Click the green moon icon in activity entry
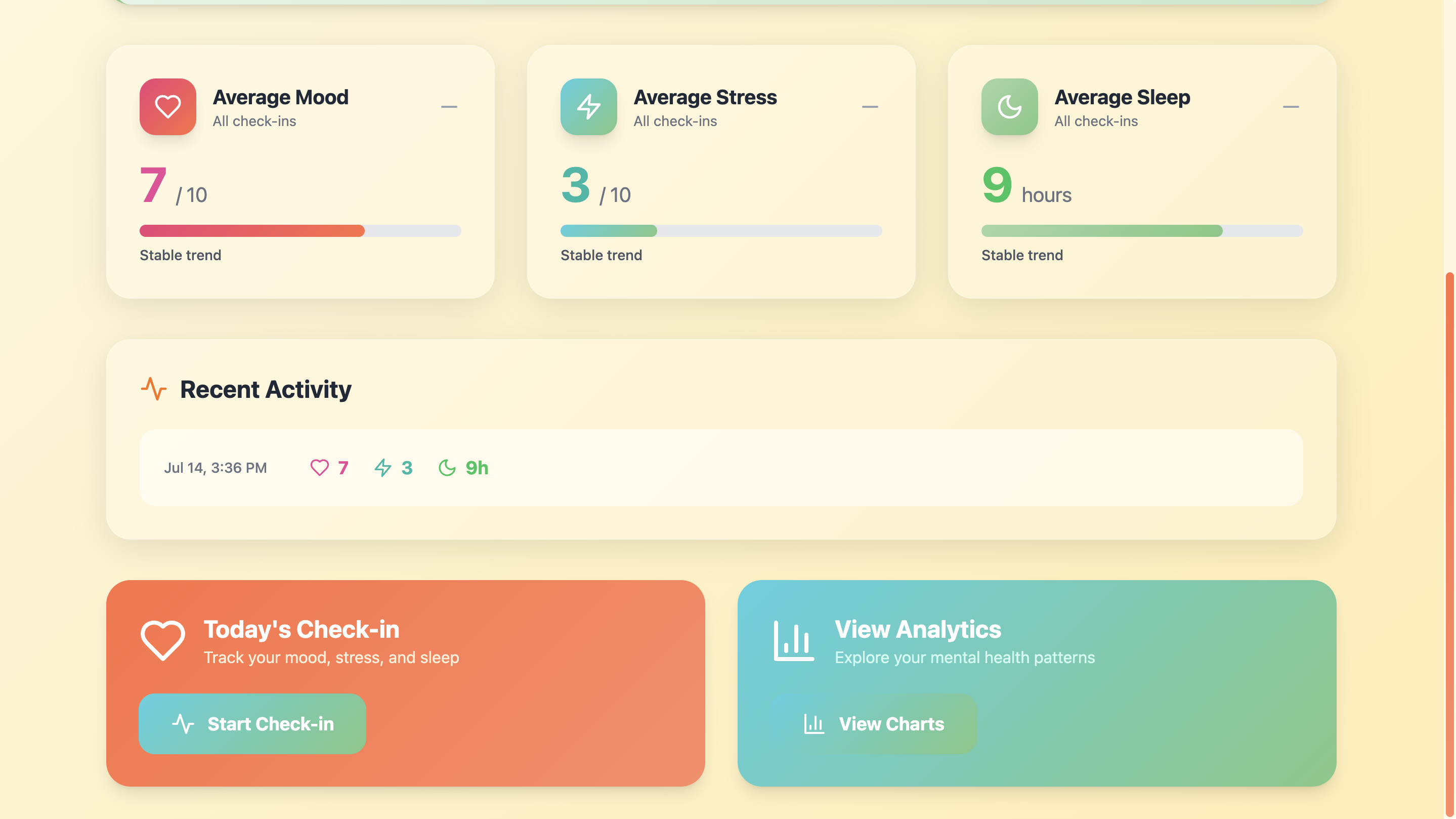The width and height of the screenshot is (1456, 819). point(447,468)
